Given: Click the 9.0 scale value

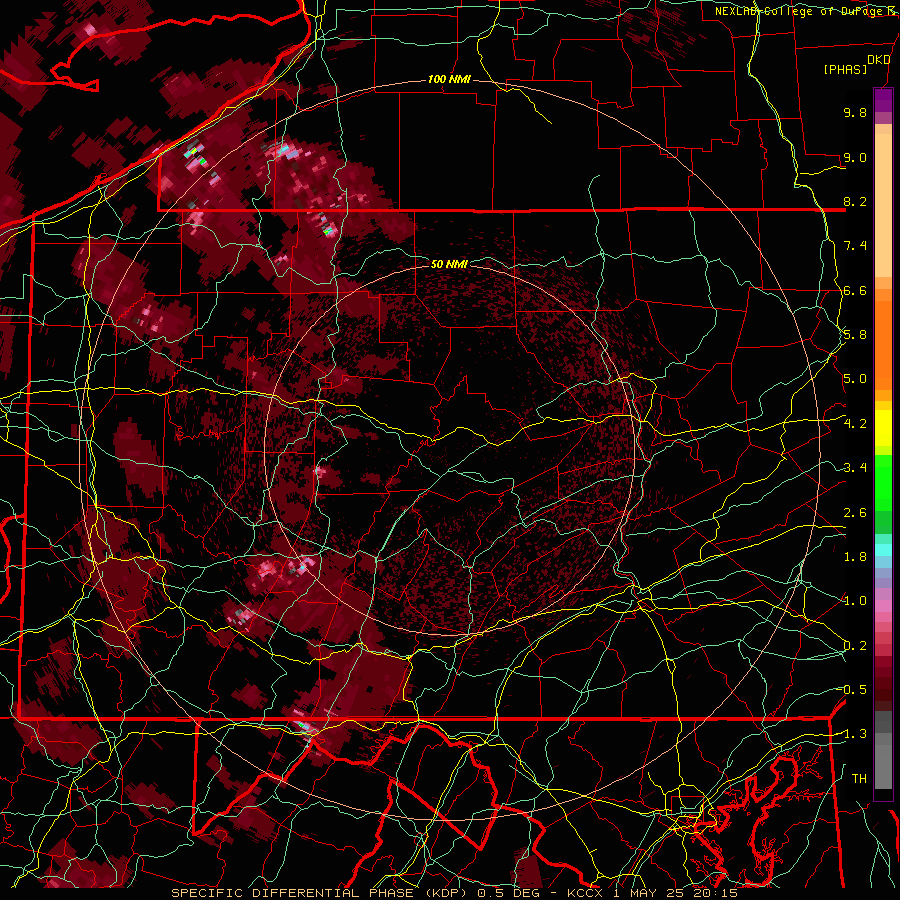Looking at the screenshot, I should click(x=855, y=158).
